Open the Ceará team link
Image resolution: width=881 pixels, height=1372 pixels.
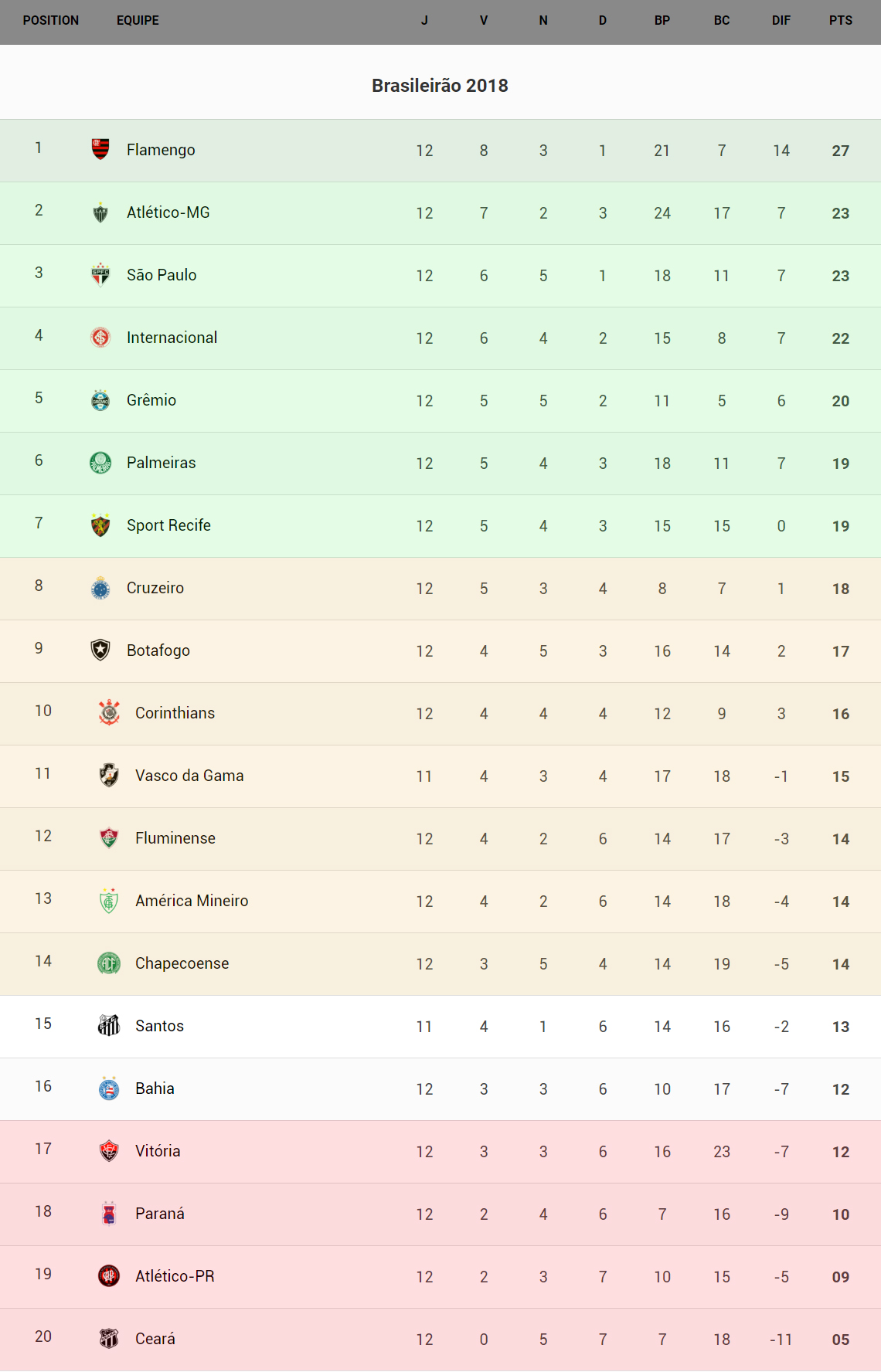pos(155,1339)
